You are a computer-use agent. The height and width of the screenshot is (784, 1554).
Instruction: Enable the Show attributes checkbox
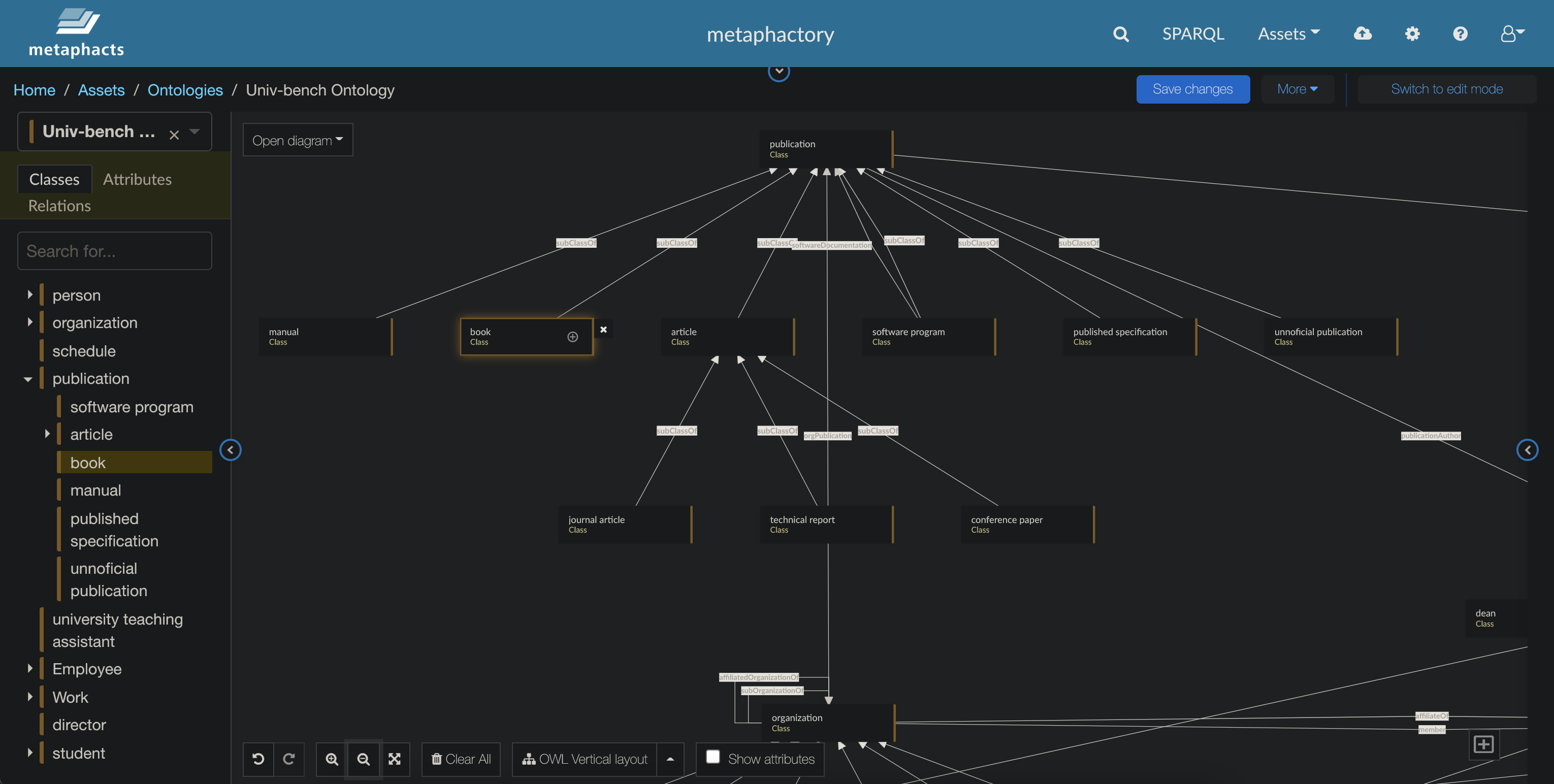(x=713, y=757)
